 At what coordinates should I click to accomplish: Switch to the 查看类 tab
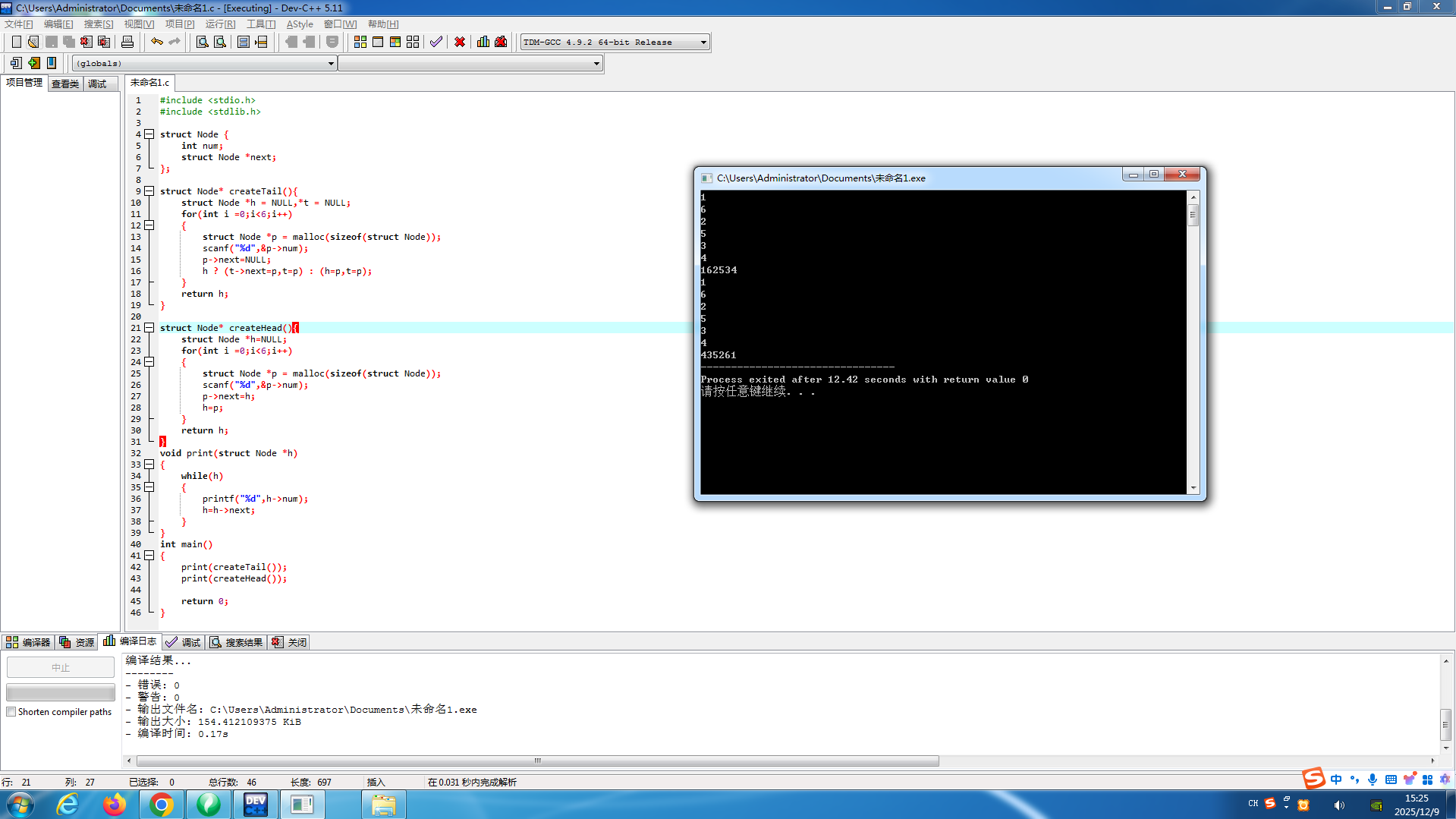pos(65,83)
